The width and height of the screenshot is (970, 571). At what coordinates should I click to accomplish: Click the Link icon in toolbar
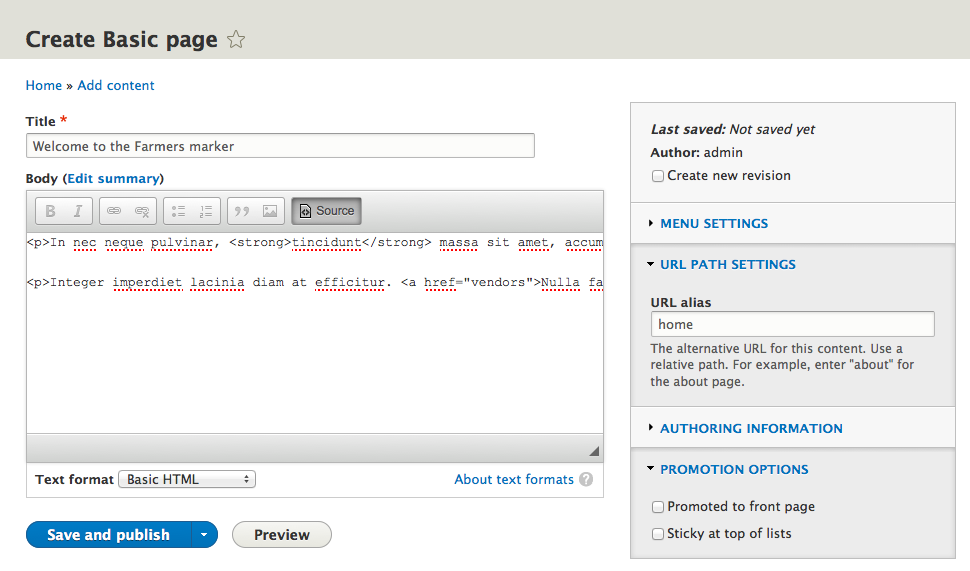pos(114,211)
